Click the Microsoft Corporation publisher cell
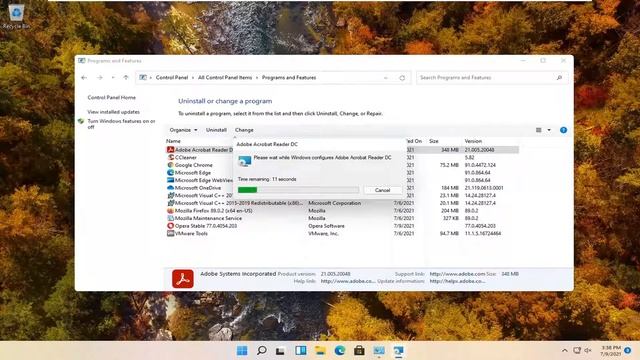Screen dimensions: 640x360 [334, 203]
